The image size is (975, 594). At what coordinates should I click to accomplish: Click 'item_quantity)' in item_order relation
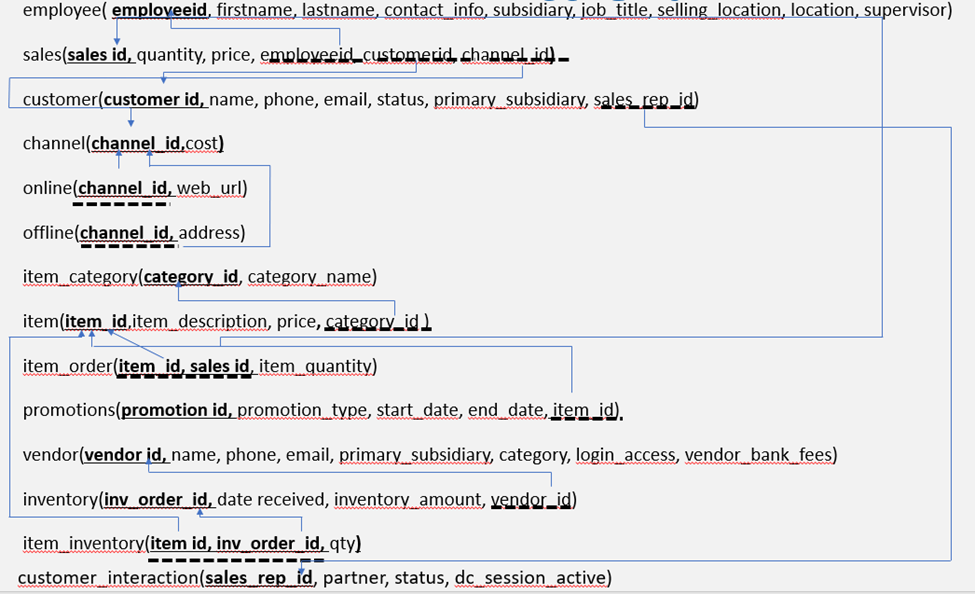(318, 366)
